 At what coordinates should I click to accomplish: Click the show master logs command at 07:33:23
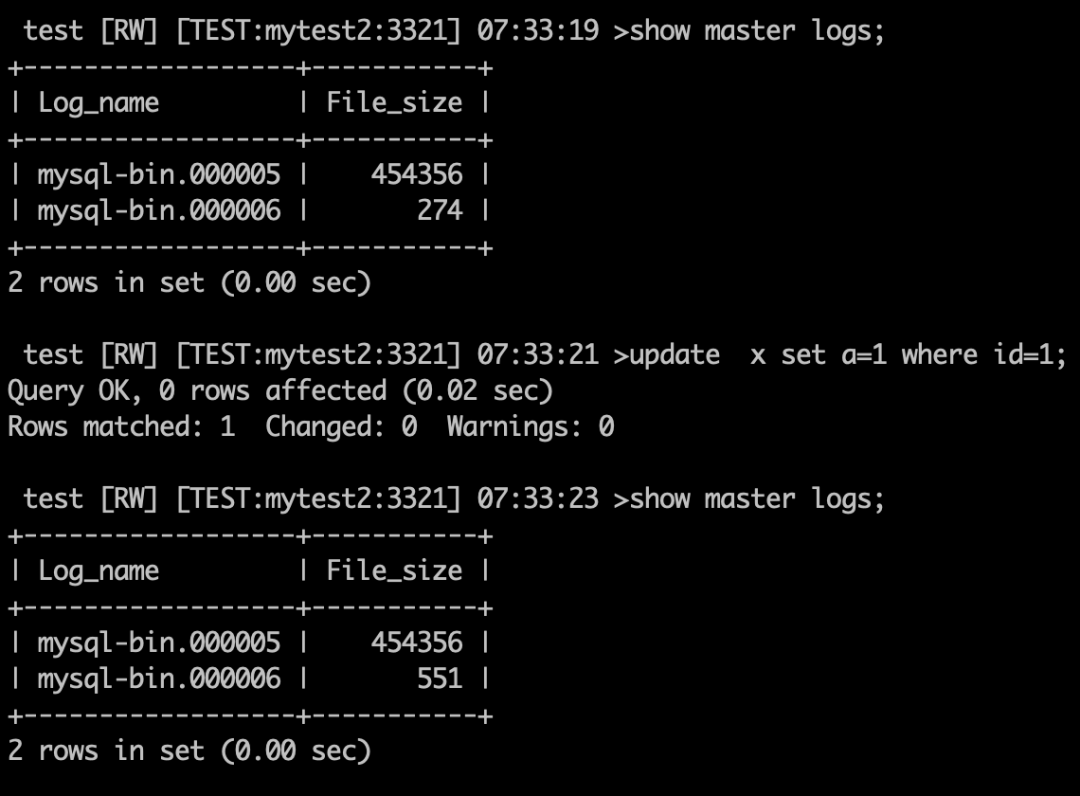758,498
